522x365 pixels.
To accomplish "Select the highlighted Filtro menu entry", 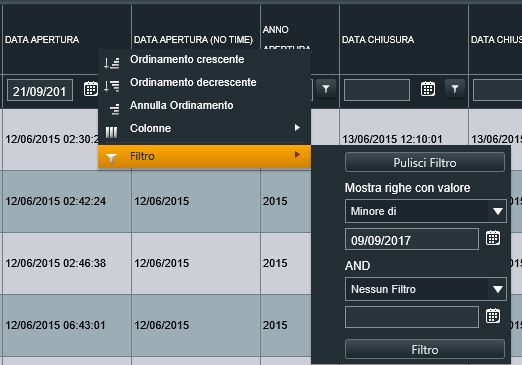I will click(204, 156).
